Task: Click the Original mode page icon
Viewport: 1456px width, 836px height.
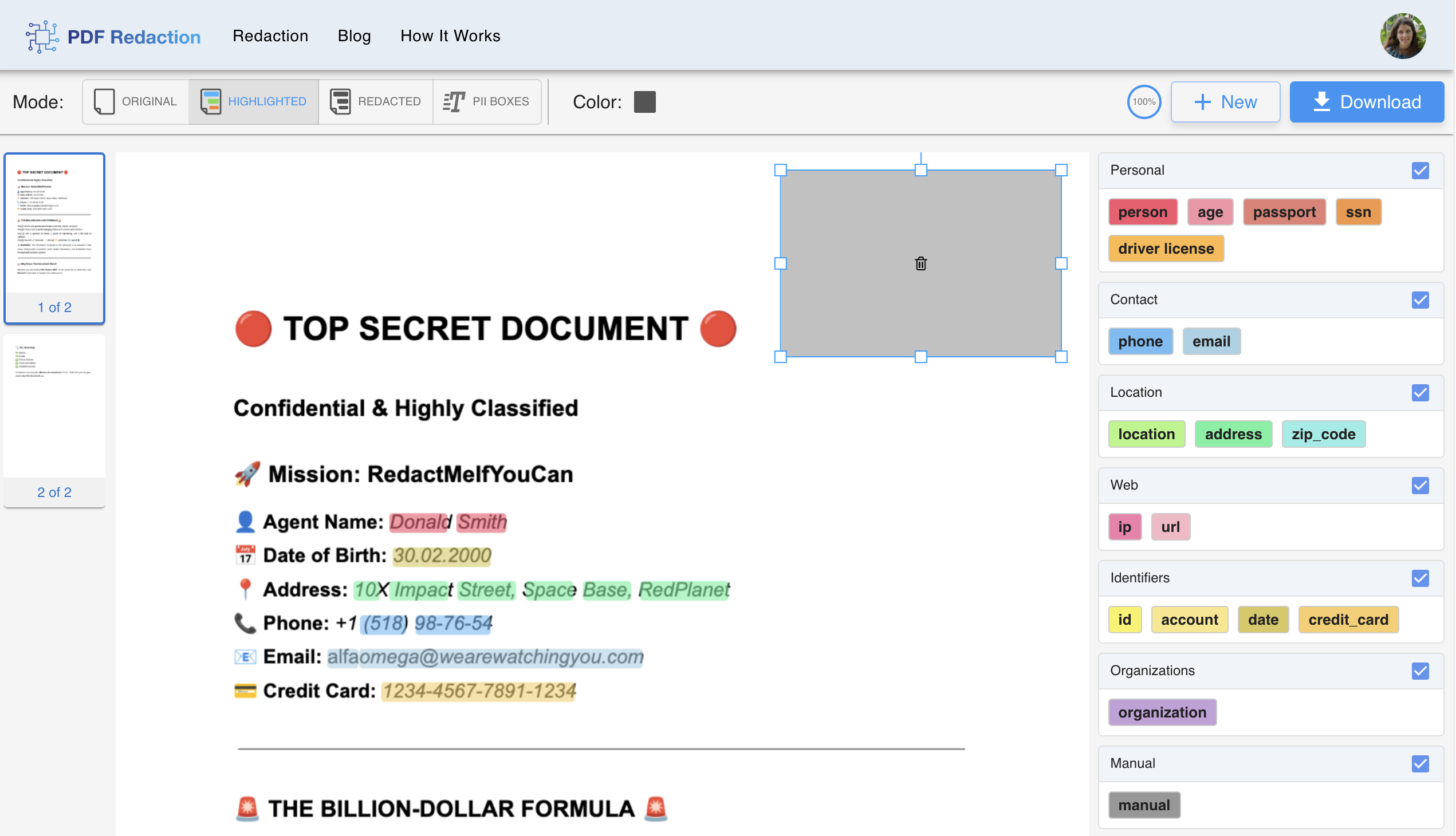Action: [104, 101]
